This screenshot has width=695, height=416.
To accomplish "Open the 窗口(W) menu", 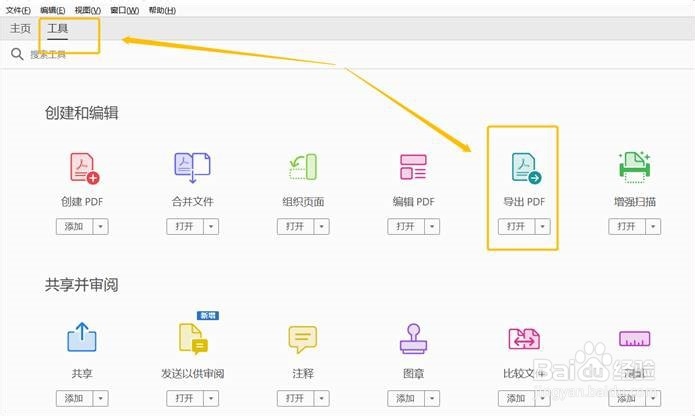I will pos(125,10).
